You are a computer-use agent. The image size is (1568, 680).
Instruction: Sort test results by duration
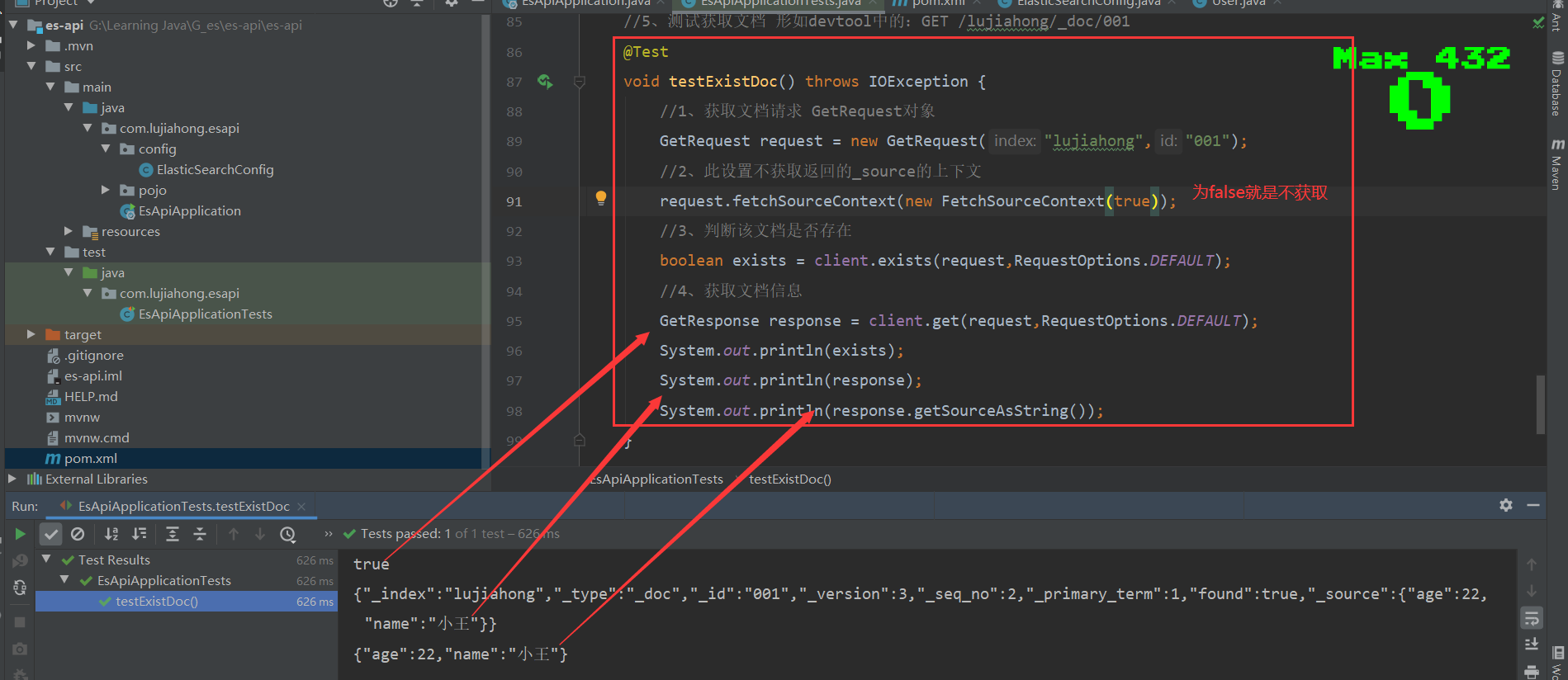(140, 534)
